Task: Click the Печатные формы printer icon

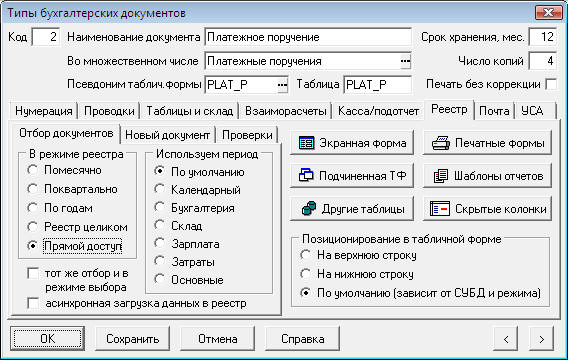Action: [440, 143]
